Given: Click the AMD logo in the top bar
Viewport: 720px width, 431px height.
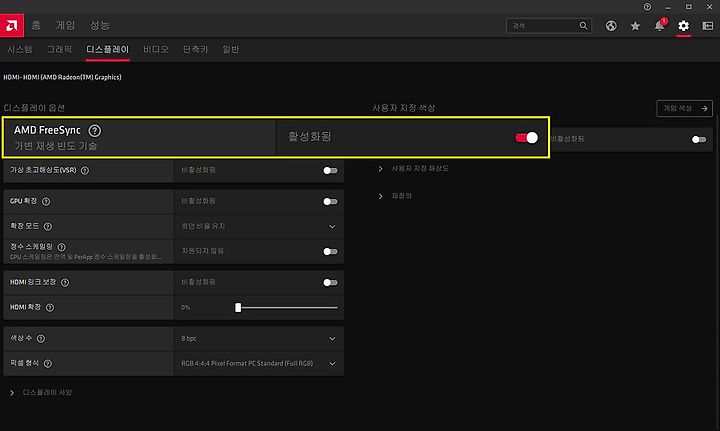Looking at the screenshot, I should pyautogui.click(x=12, y=25).
